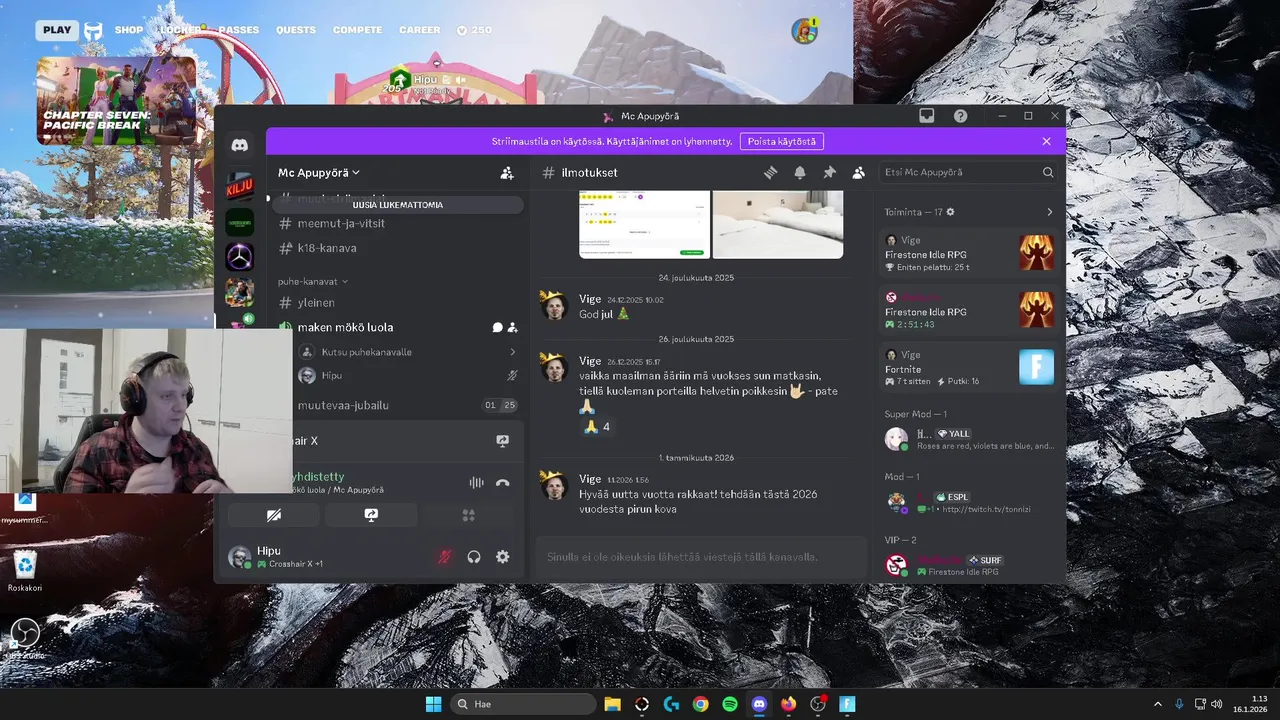1280x720 pixels.
Task: Open first Firestone Idle RPG game thumbnail
Action: [x=1037, y=253]
